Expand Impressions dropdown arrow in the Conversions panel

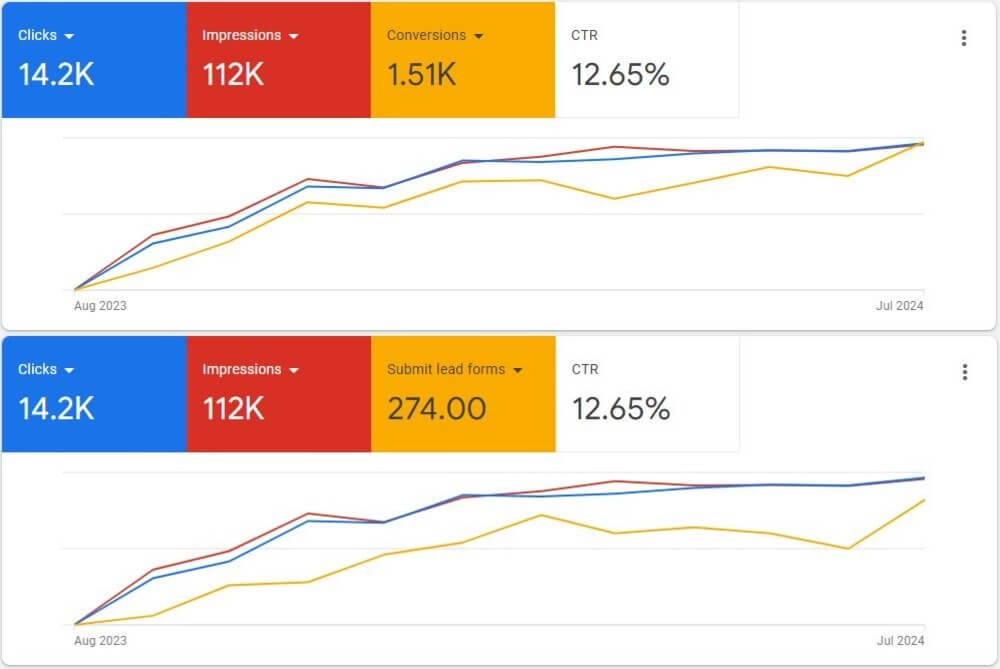click(x=293, y=36)
